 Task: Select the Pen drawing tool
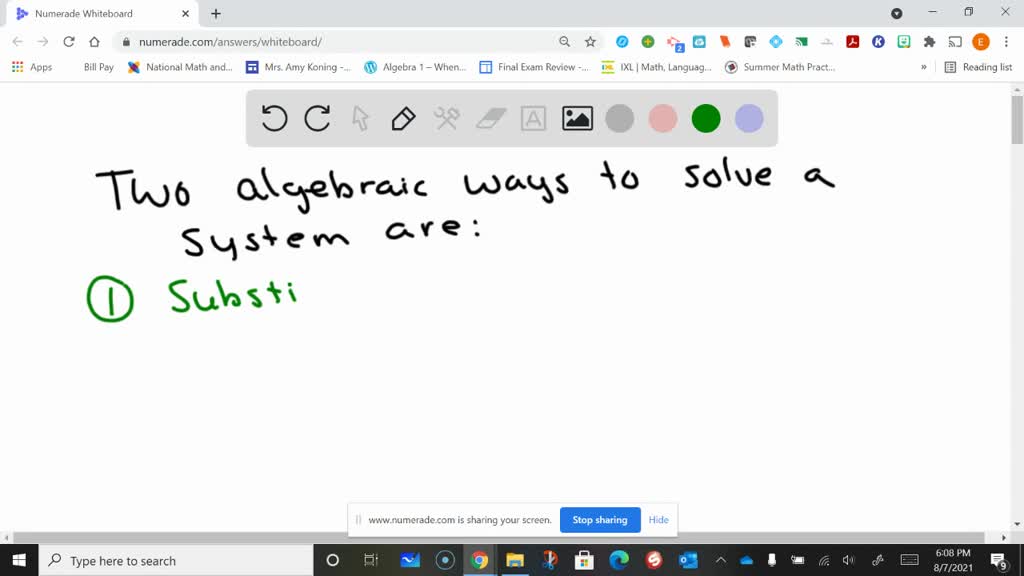pos(401,118)
